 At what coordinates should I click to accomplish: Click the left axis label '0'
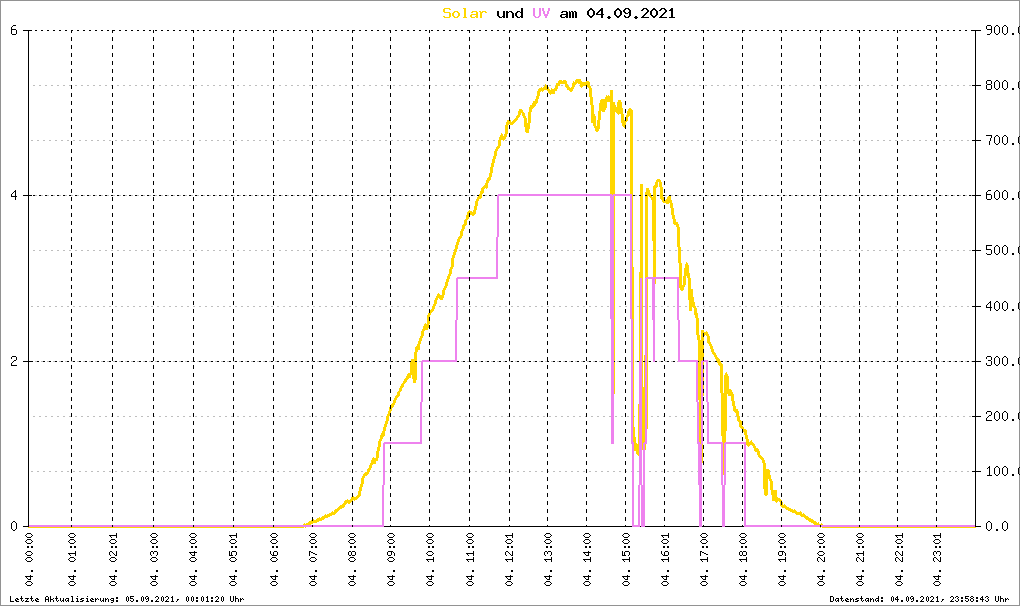(x=14, y=526)
